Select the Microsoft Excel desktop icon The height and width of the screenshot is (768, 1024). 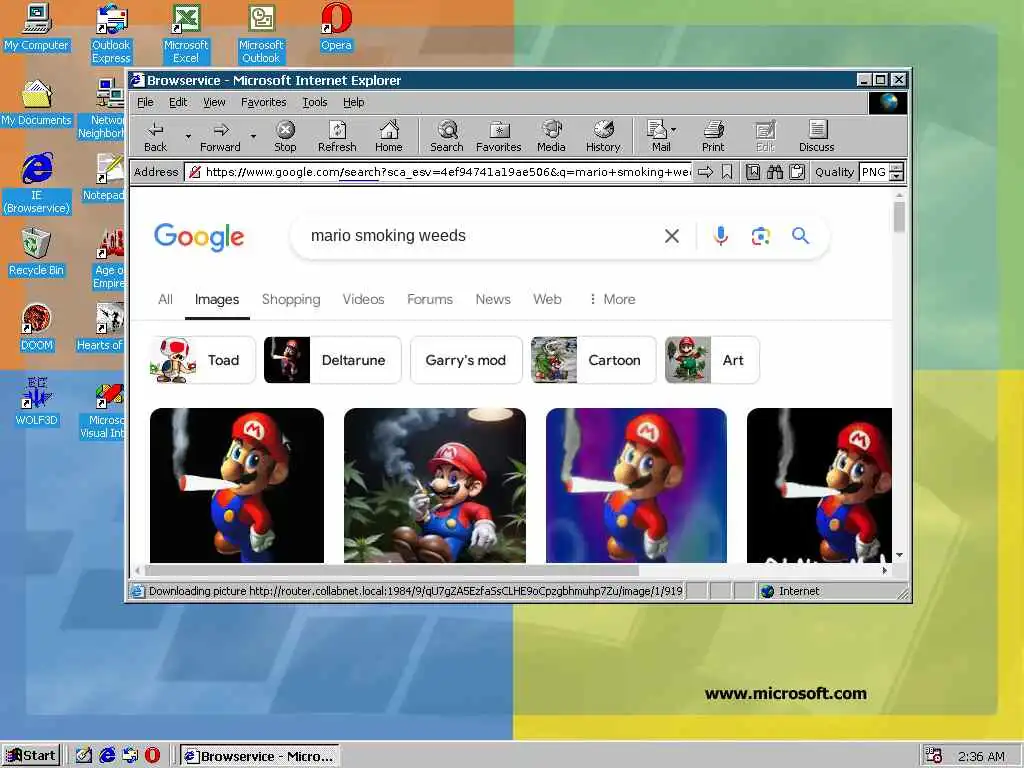[186, 33]
